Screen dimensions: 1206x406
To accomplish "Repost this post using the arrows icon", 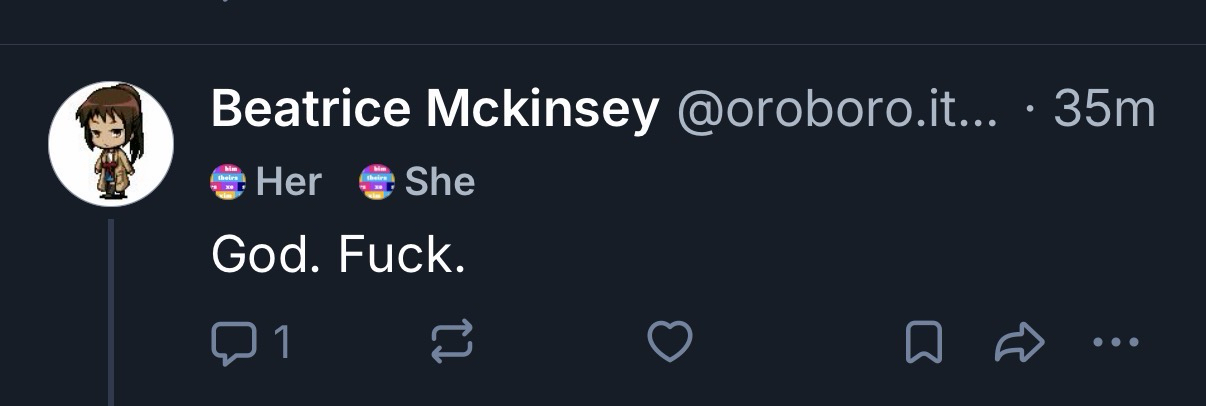I will (451, 344).
